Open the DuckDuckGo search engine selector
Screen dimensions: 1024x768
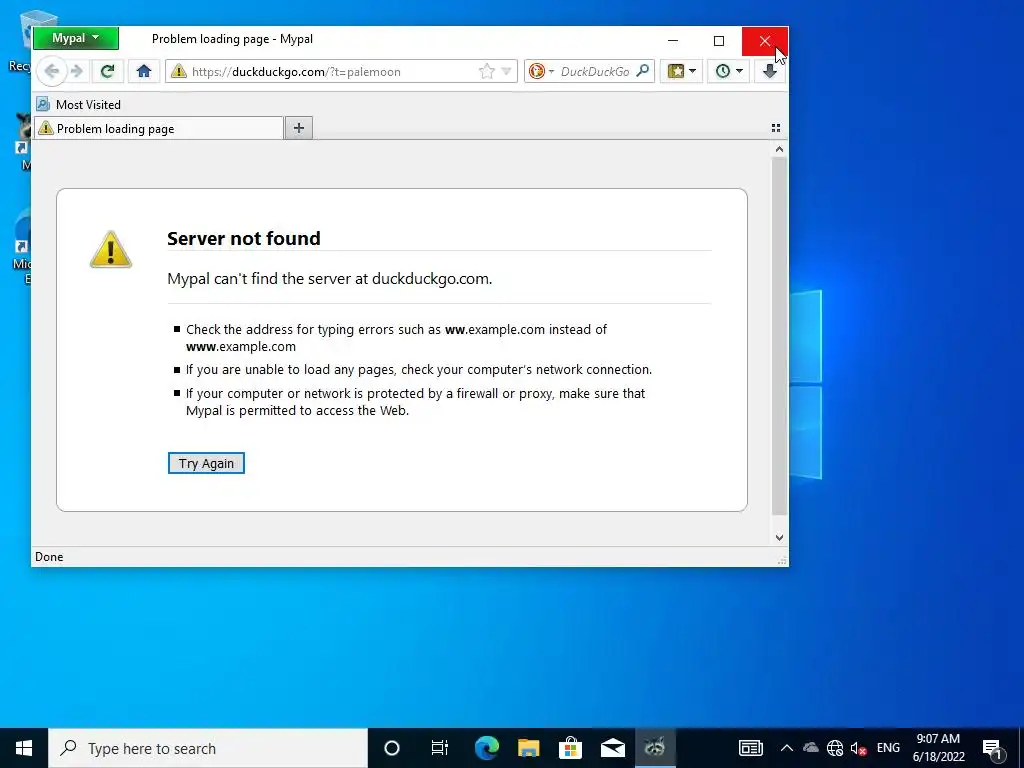tap(541, 72)
